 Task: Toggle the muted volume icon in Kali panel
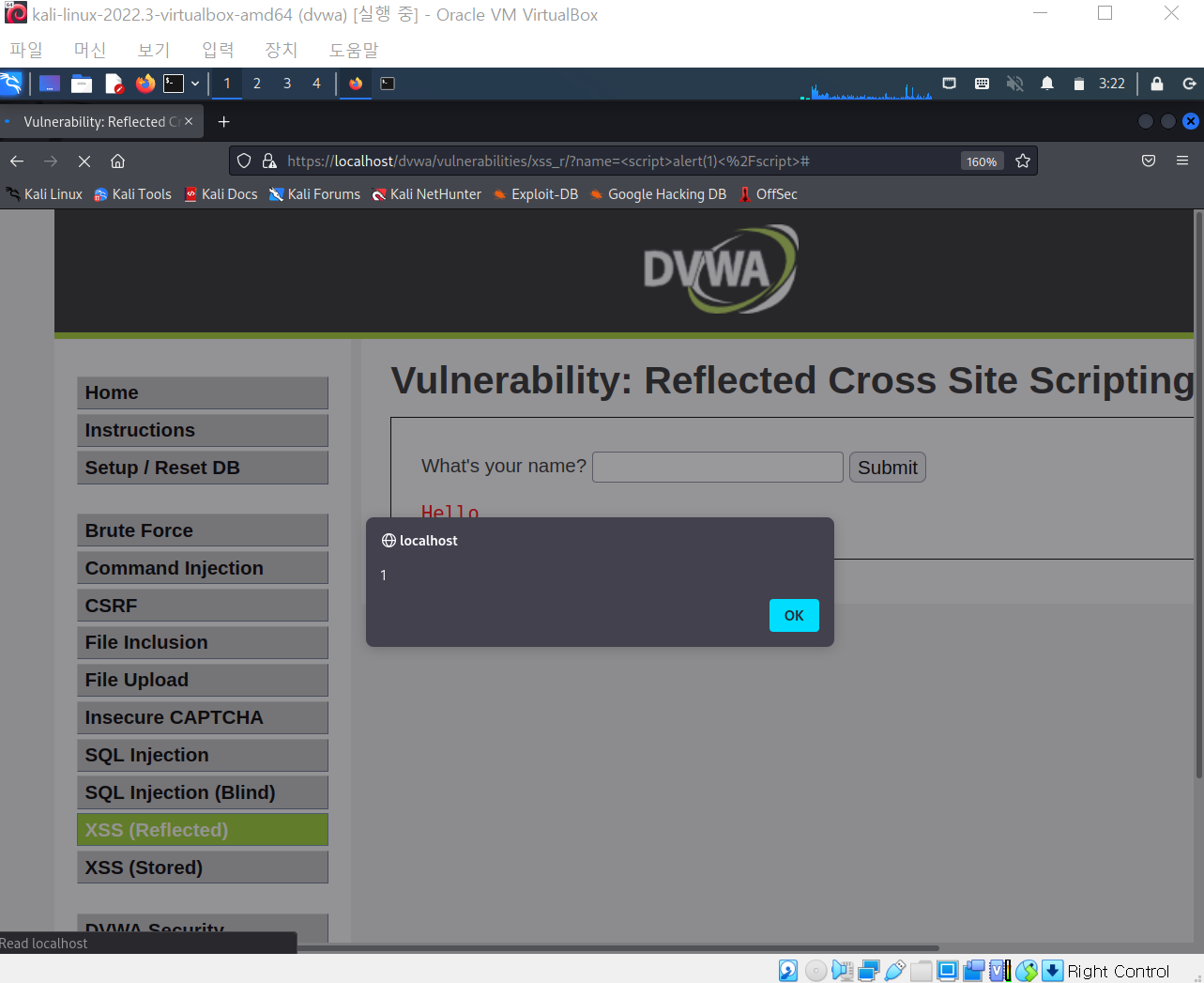(x=1014, y=84)
